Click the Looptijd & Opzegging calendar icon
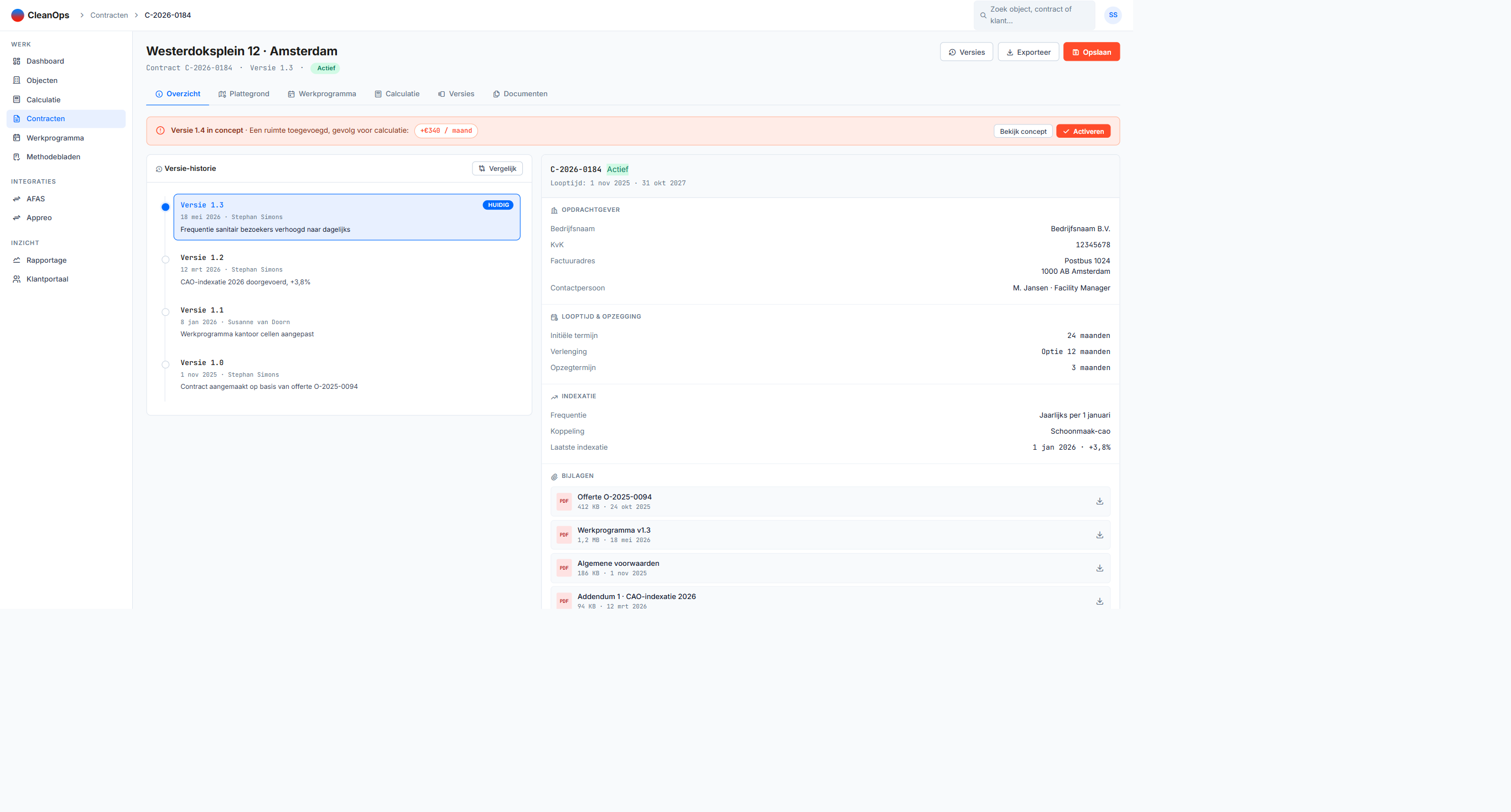1511x812 pixels. [x=554, y=317]
